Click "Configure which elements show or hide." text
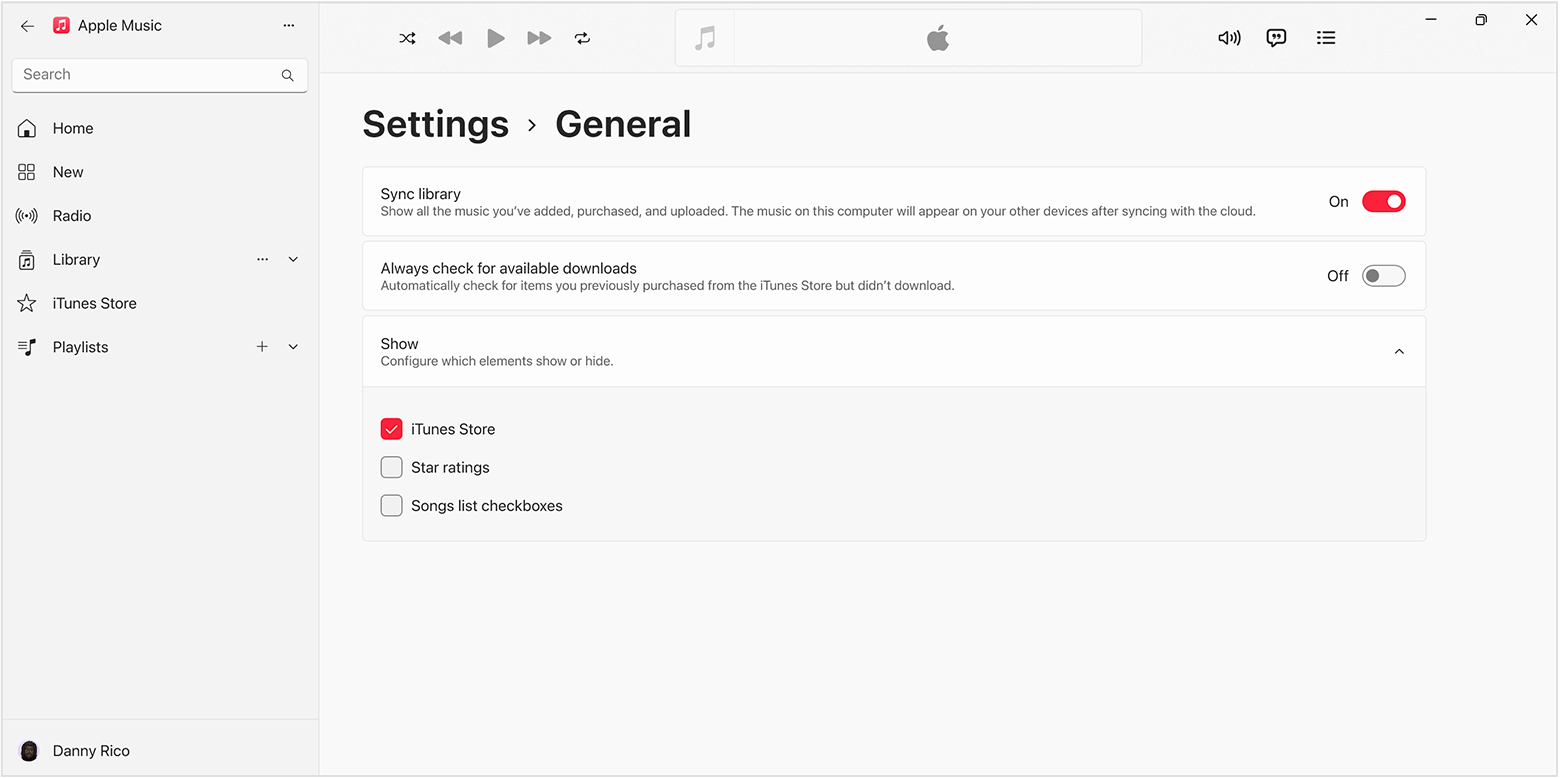The image size is (1560, 778). pos(497,361)
